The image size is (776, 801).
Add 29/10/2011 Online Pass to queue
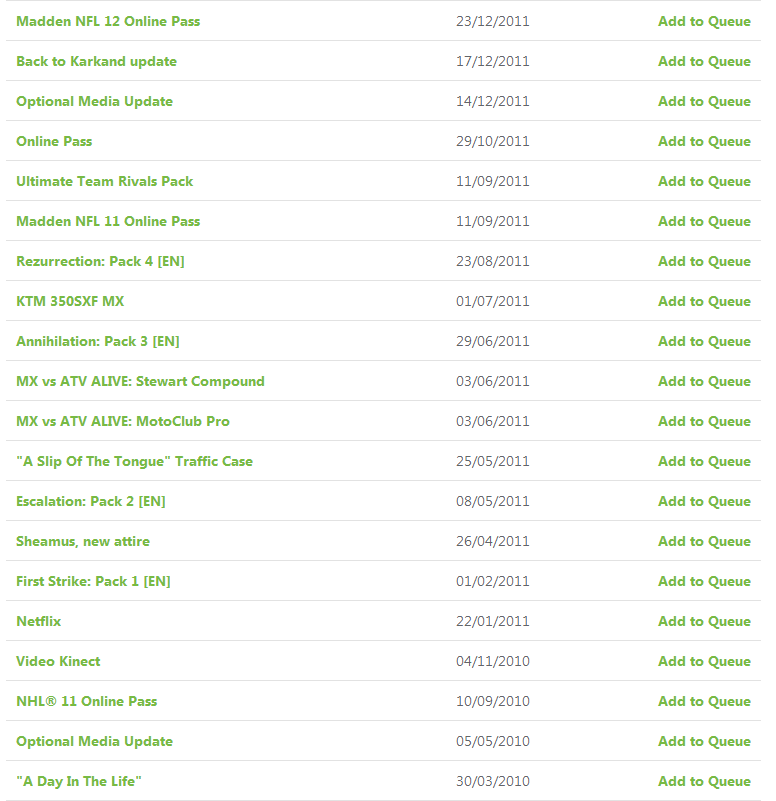click(704, 142)
